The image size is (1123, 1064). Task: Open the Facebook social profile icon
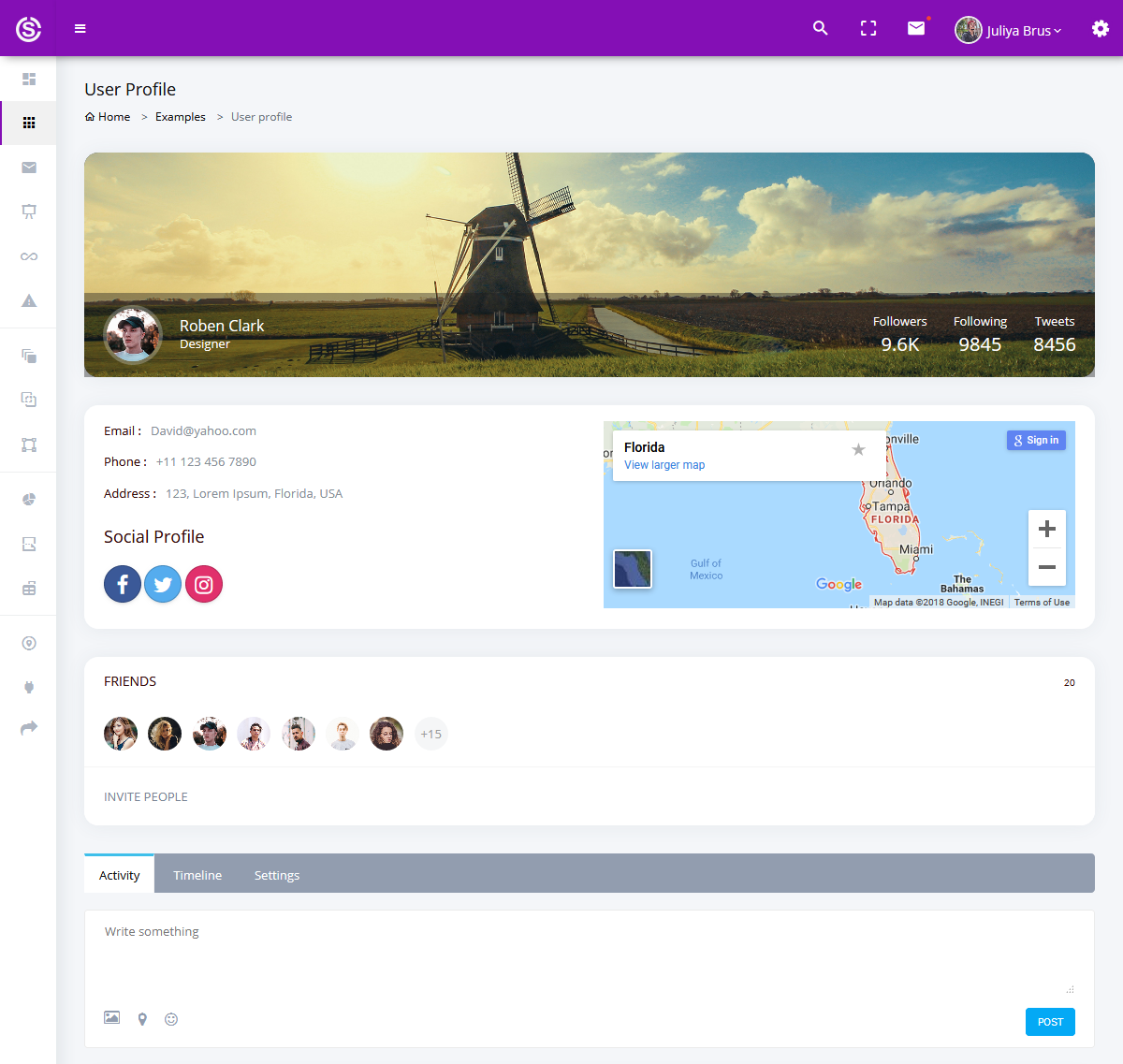[123, 584]
